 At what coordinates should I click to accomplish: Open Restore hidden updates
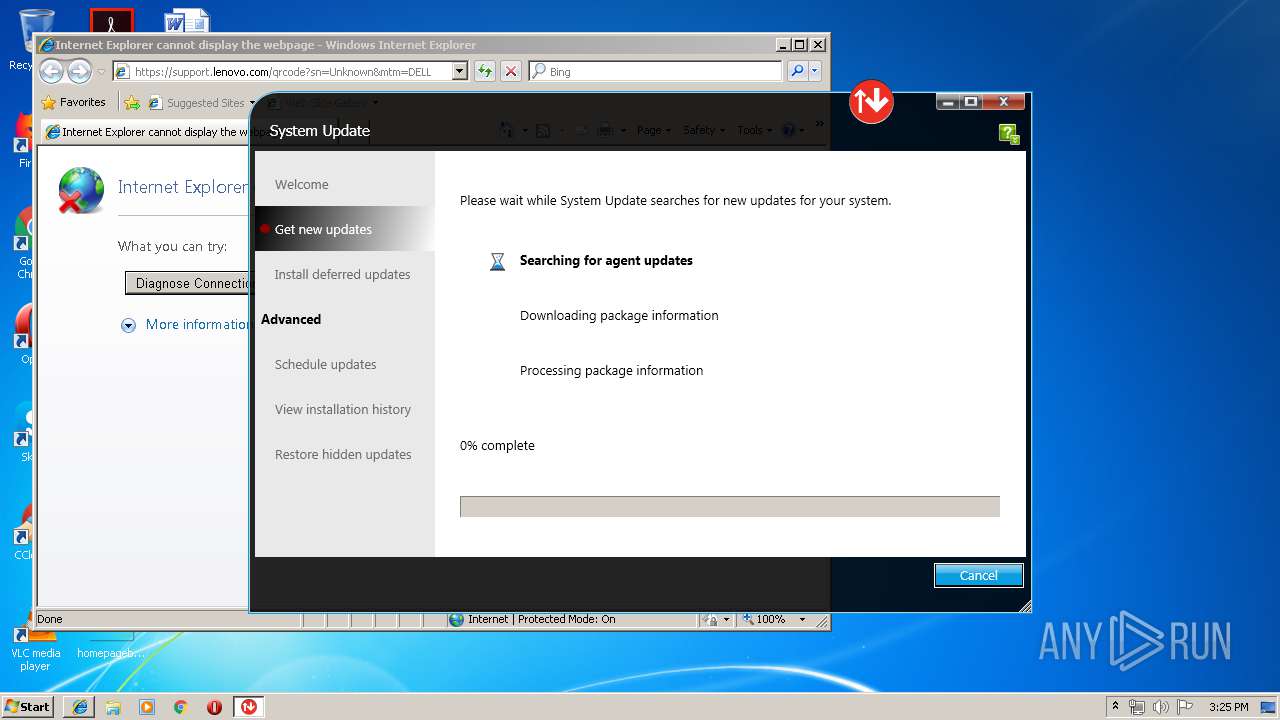(x=343, y=454)
